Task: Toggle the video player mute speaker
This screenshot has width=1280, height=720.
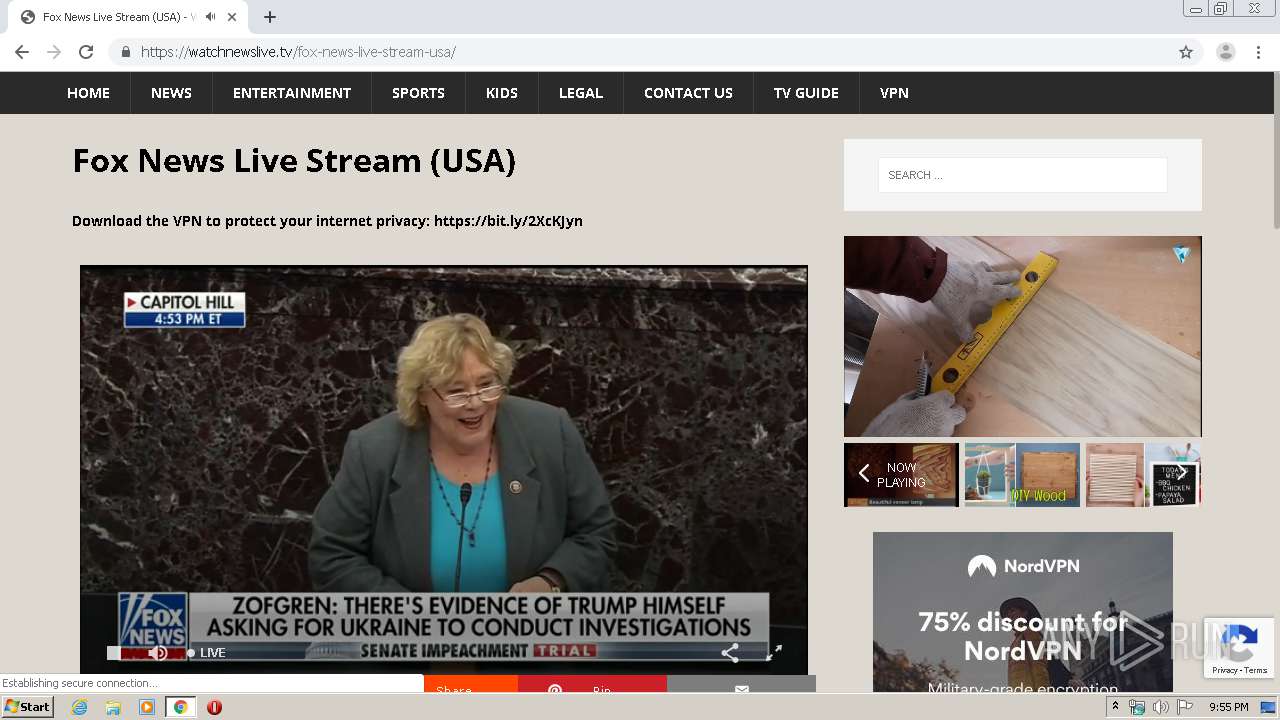Action: [158, 653]
